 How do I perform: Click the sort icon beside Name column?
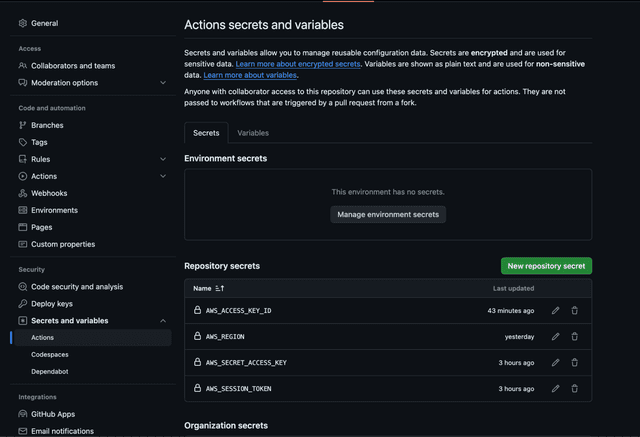(220, 288)
